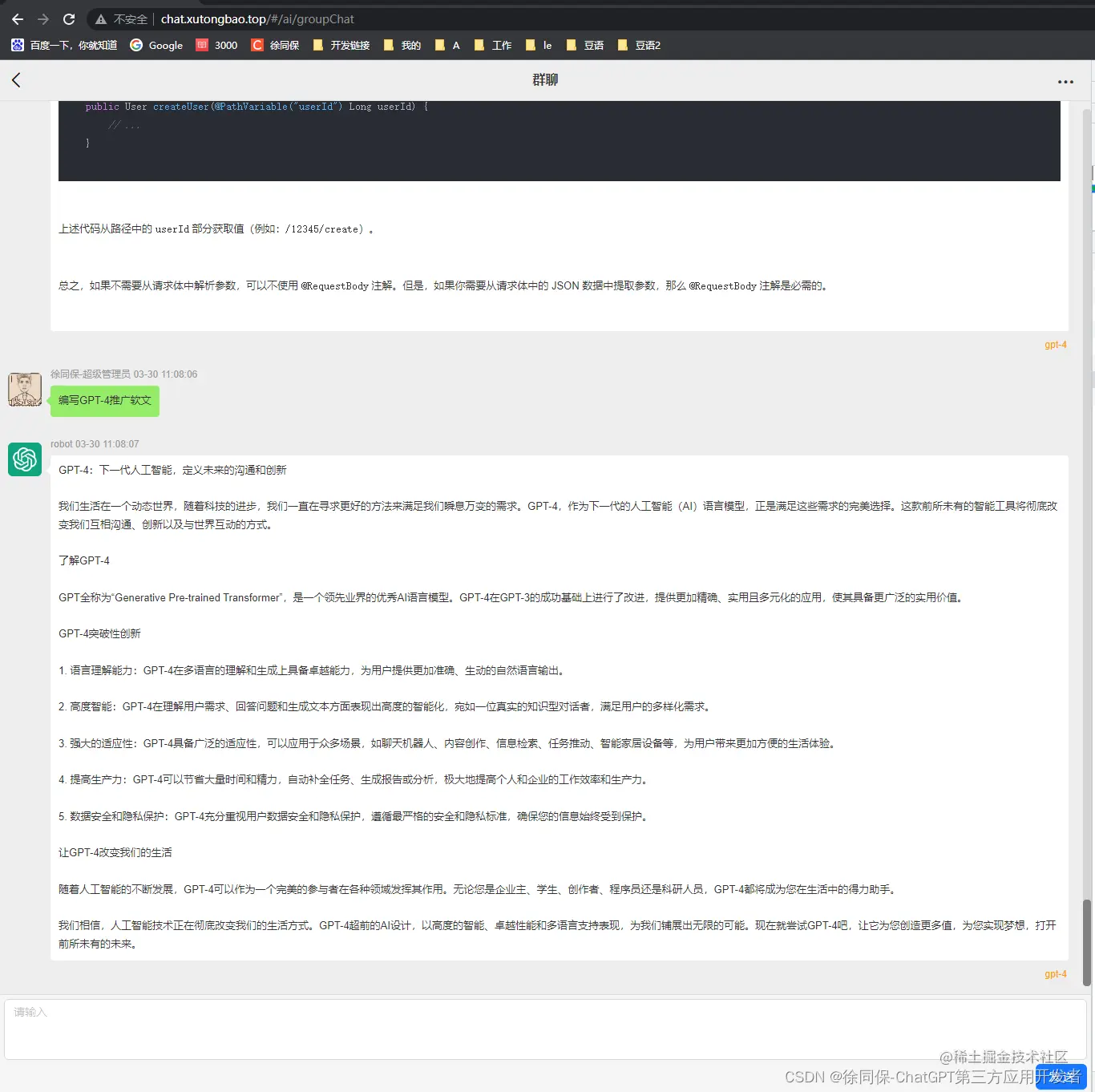
Task: Click the 了解GPT-4 section heading
Action: (84, 560)
